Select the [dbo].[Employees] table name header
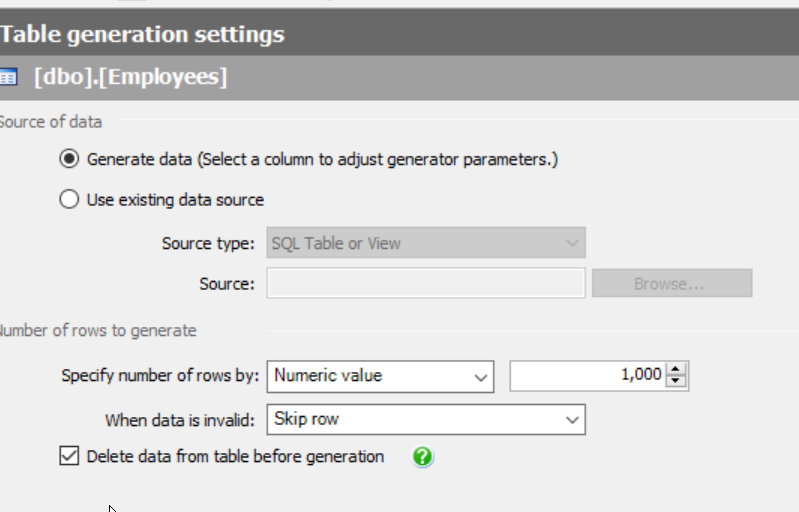The width and height of the screenshot is (799, 512). click(x=130, y=77)
